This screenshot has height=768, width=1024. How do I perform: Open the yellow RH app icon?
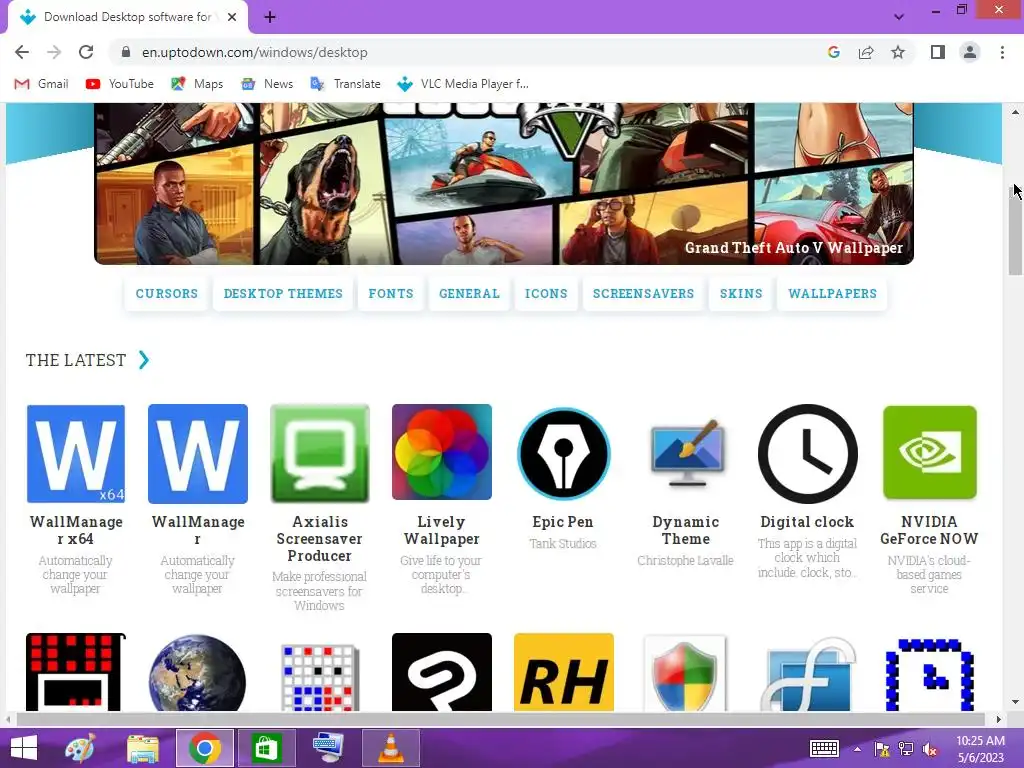pos(564,672)
